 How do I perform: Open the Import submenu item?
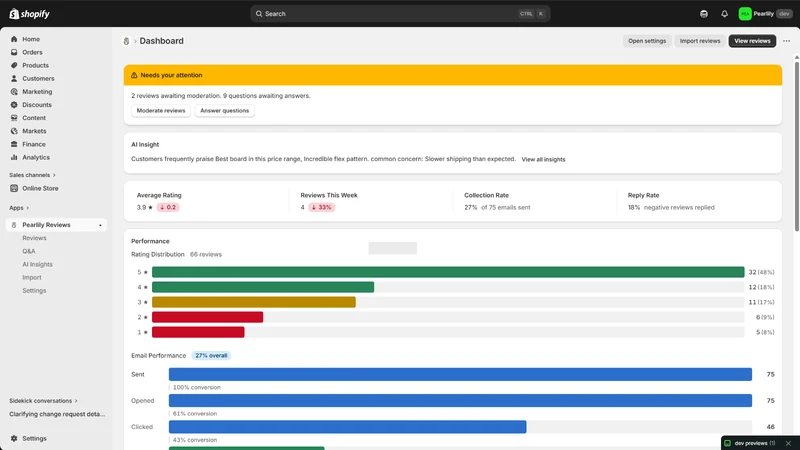[32, 278]
